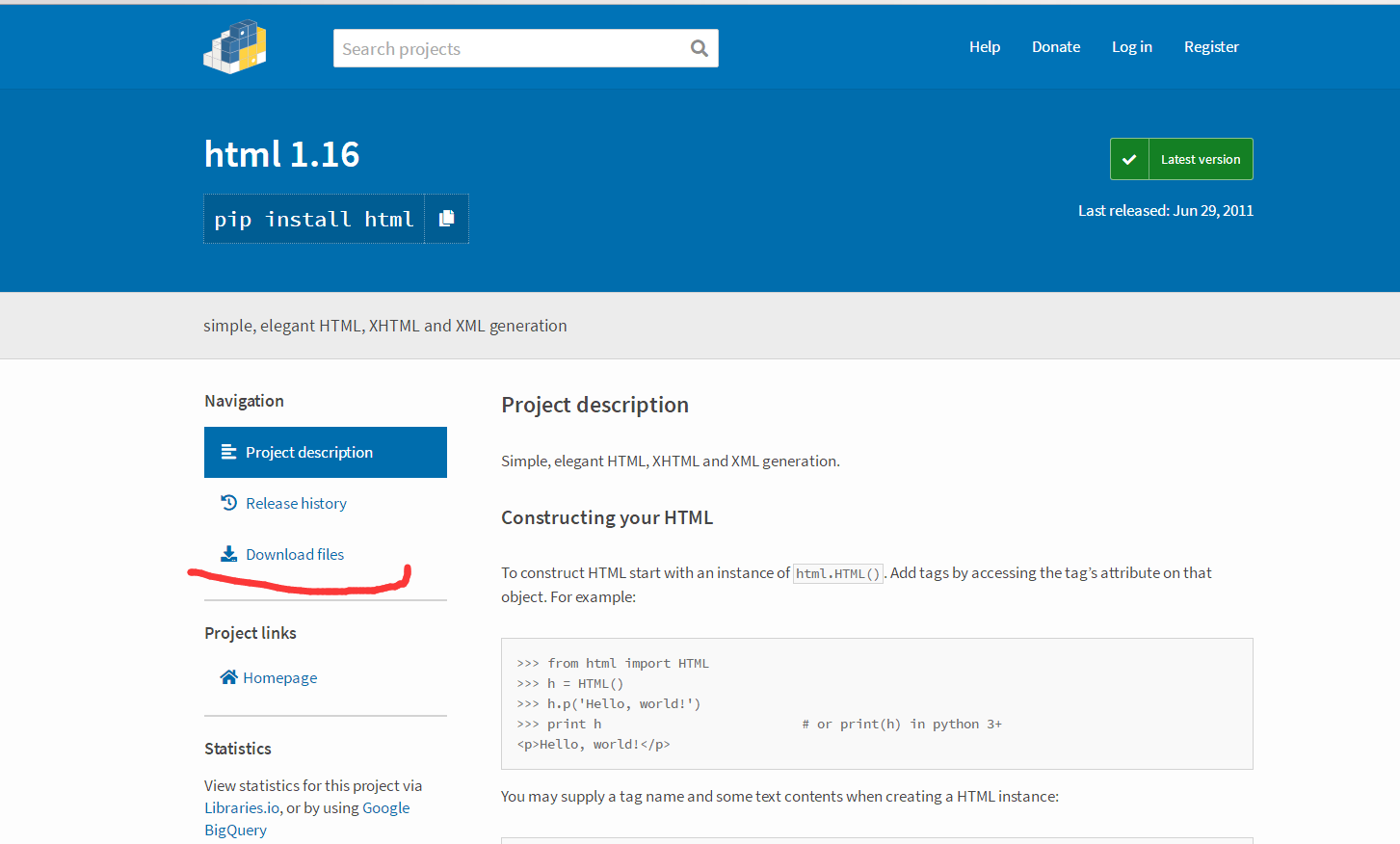Click the search magnifier icon
The height and width of the screenshot is (844, 1400).
pos(700,48)
